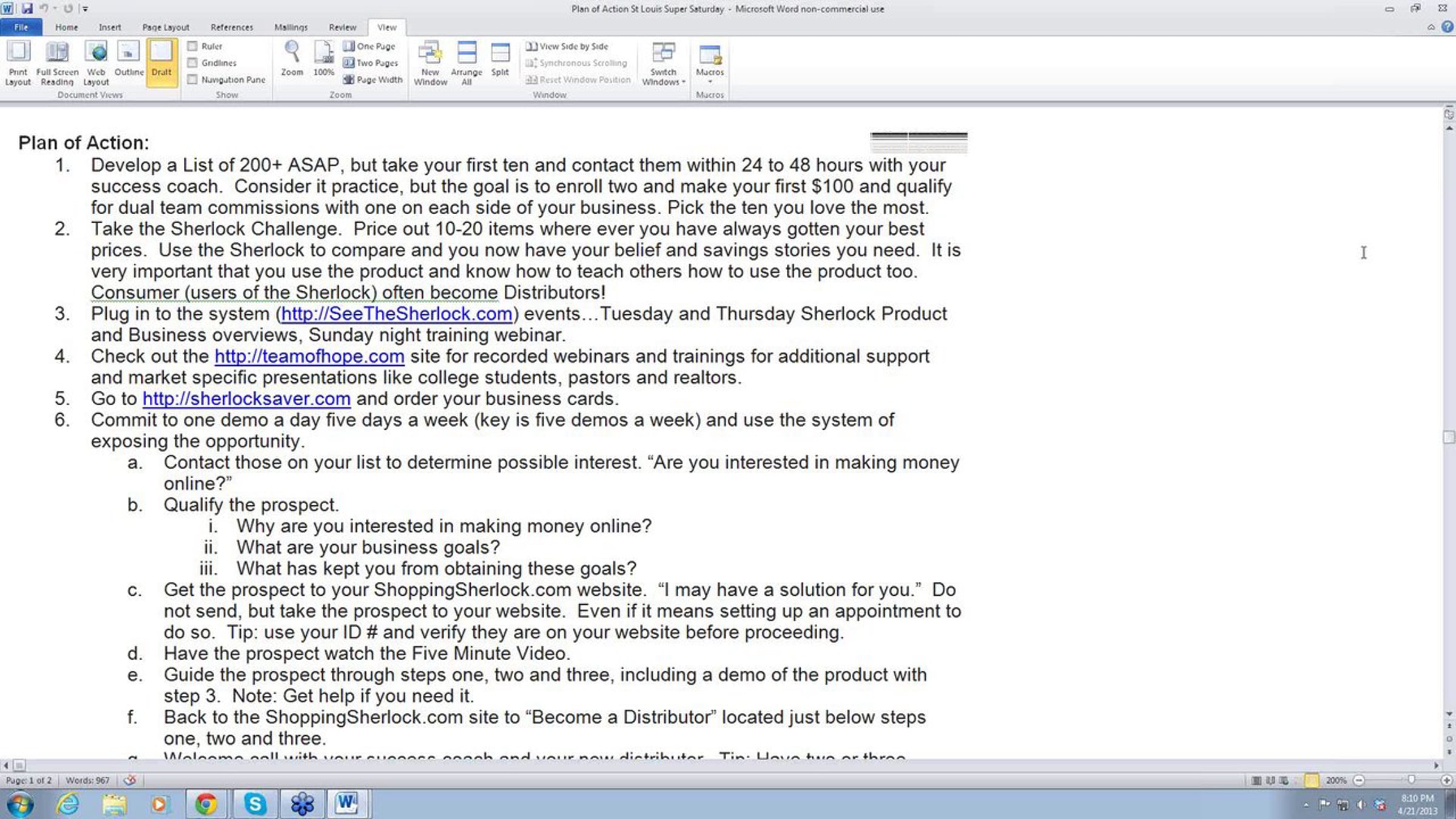Redo the last action

pos(68,8)
